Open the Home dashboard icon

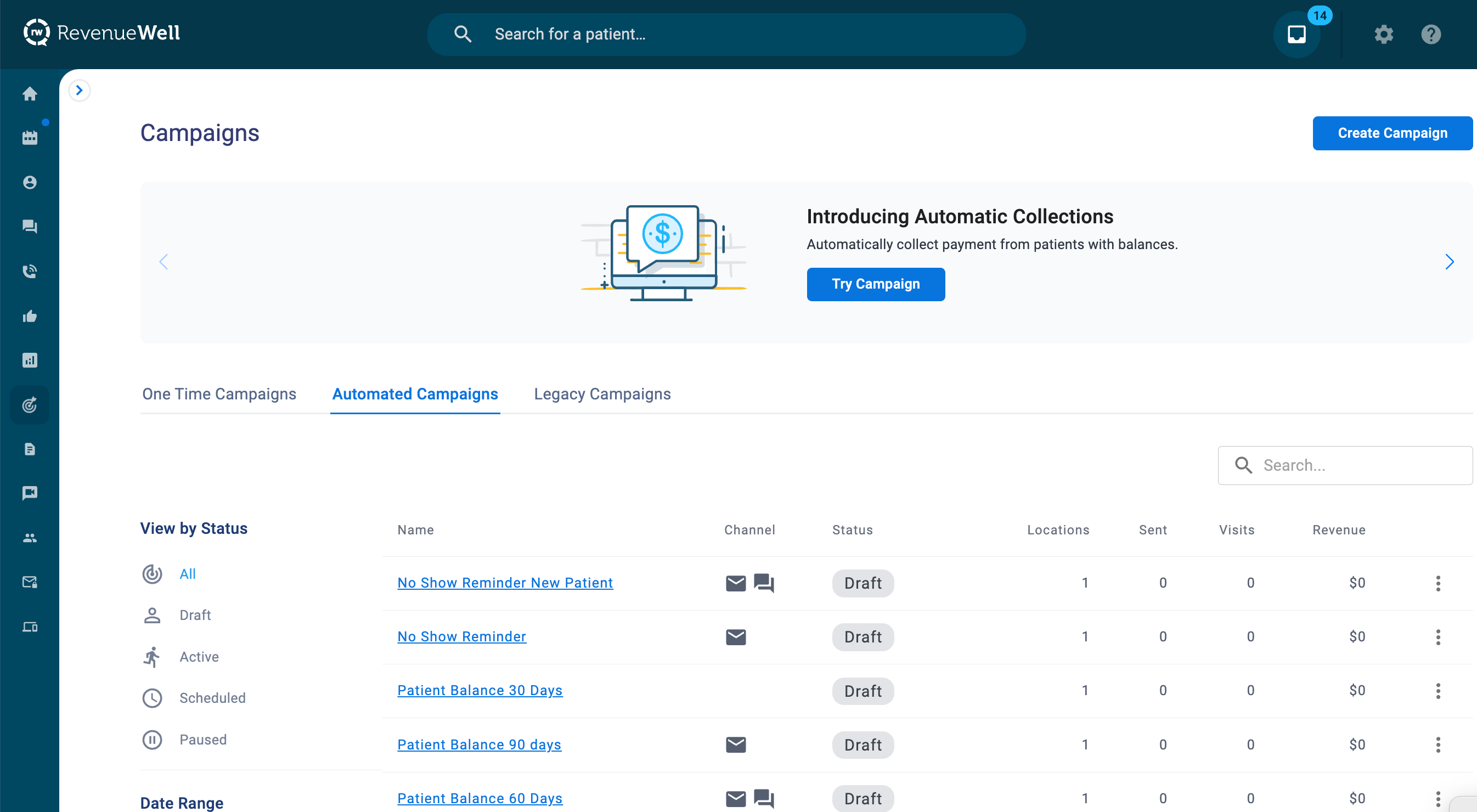point(29,93)
